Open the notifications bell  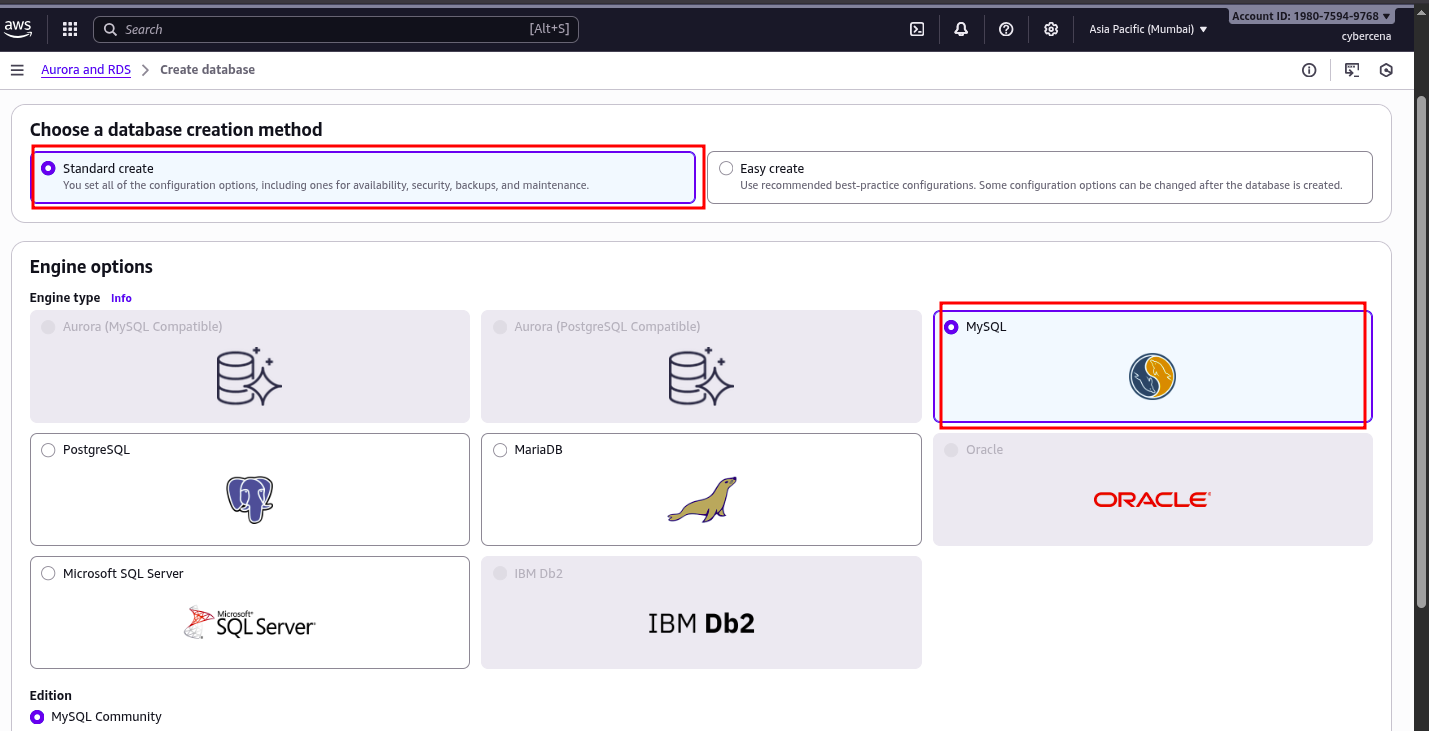[961, 29]
